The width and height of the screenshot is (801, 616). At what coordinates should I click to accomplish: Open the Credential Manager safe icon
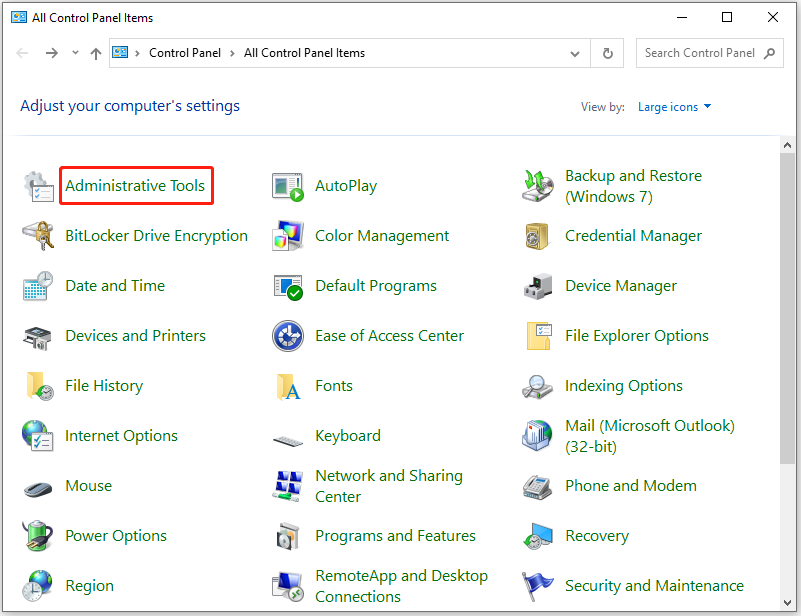click(537, 235)
